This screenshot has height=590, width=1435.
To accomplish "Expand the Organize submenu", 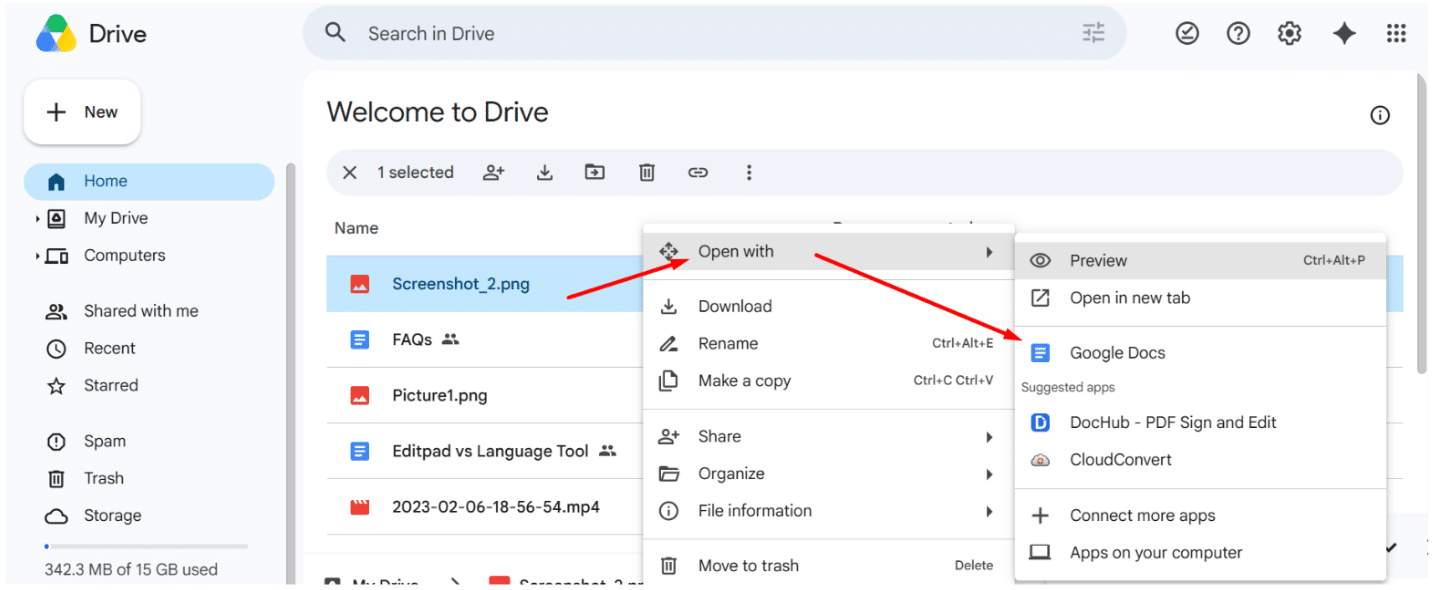I will 828,473.
